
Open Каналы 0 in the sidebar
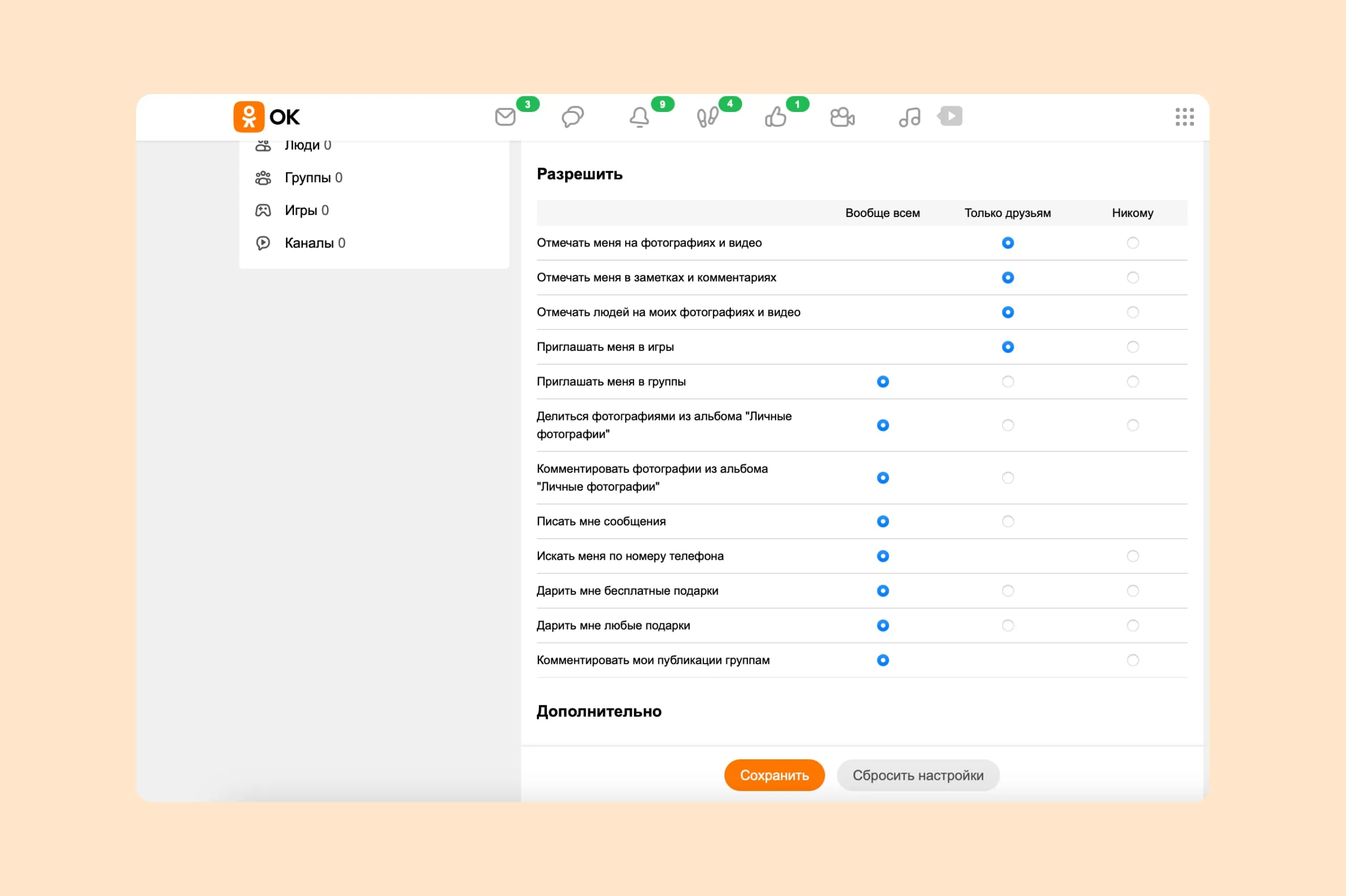point(315,243)
